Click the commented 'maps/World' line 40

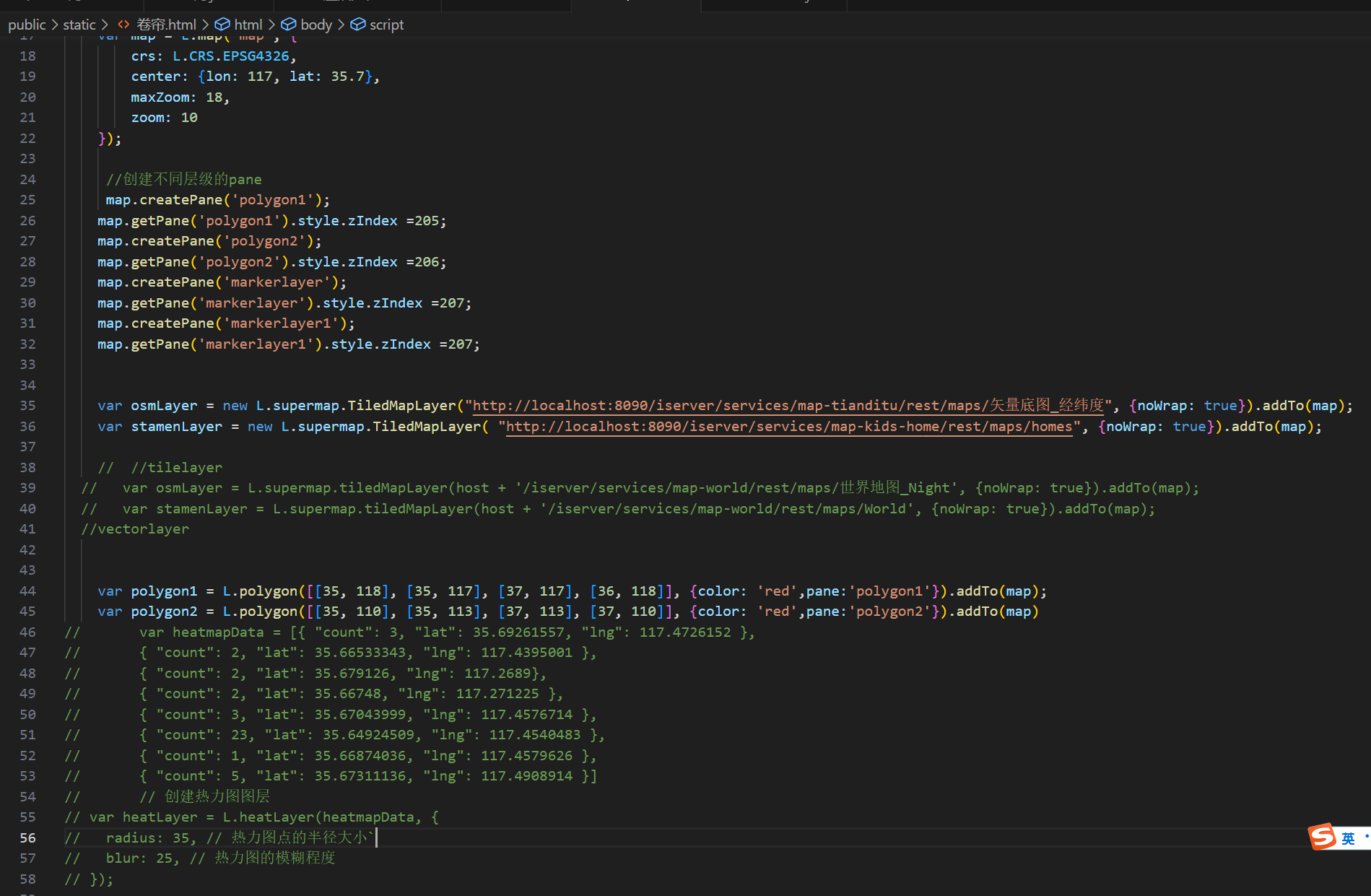point(619,509)
